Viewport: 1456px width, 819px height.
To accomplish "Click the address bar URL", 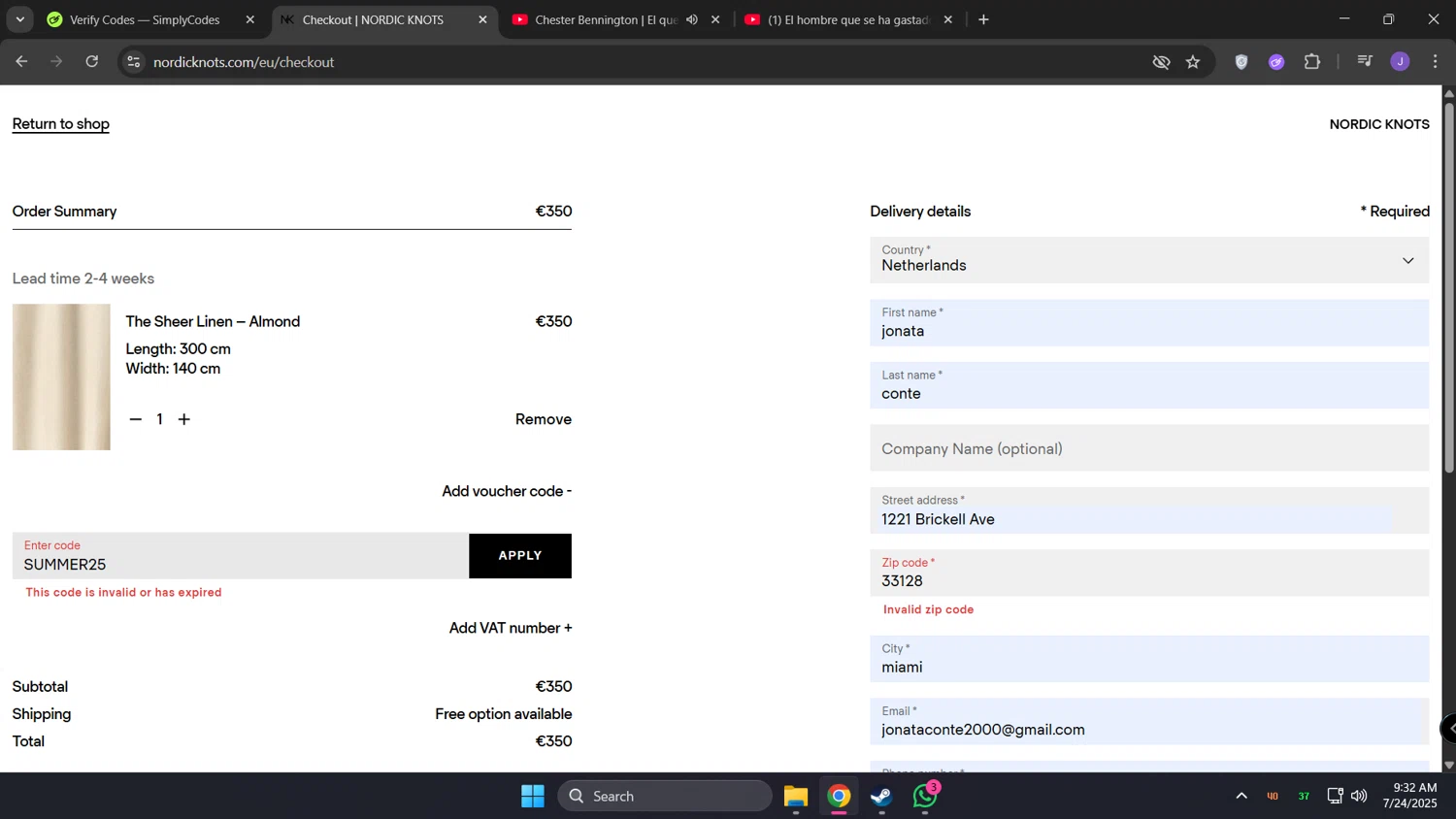I will (244, 62).
